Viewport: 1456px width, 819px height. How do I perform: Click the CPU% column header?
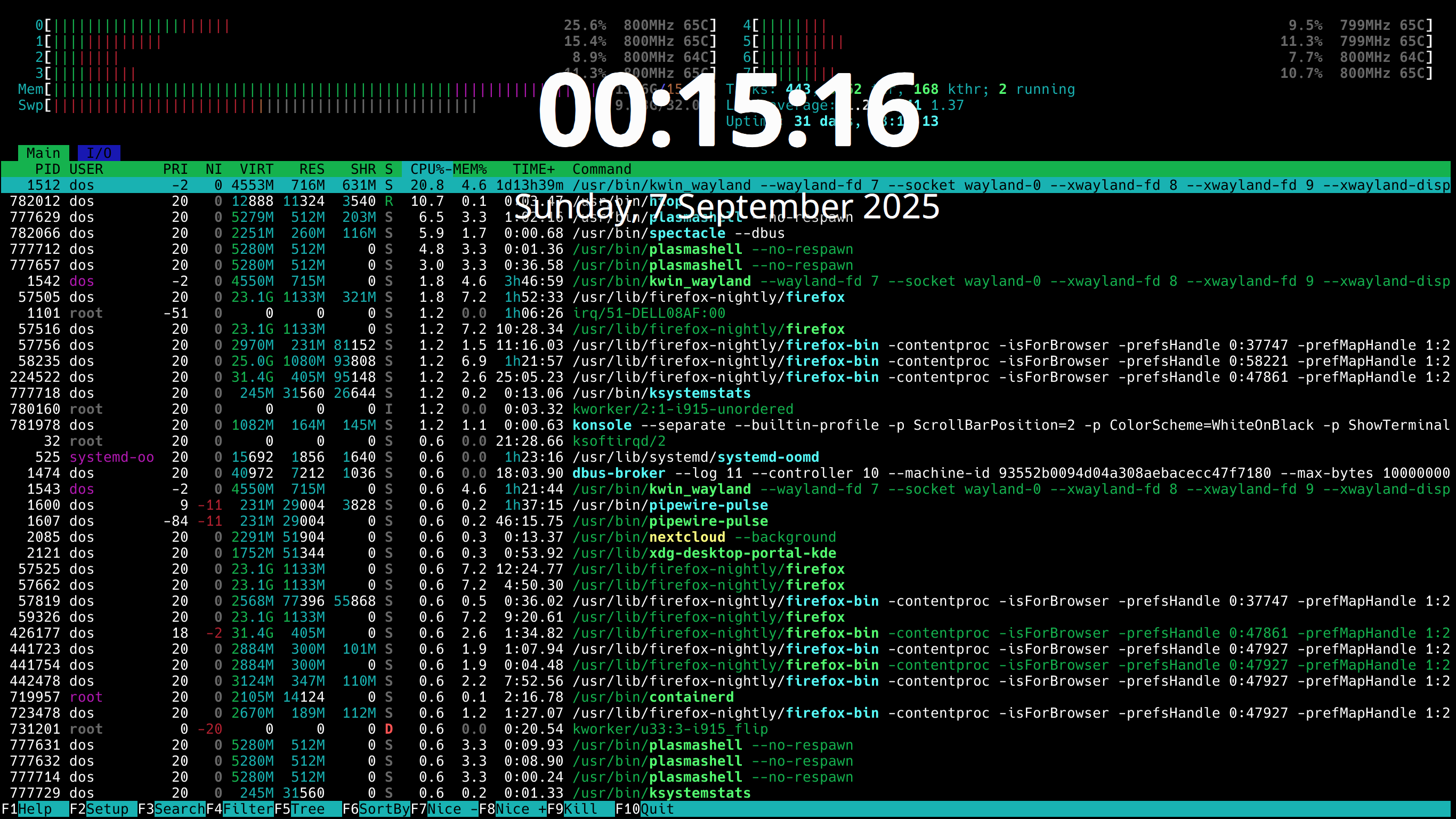[427, 169]
